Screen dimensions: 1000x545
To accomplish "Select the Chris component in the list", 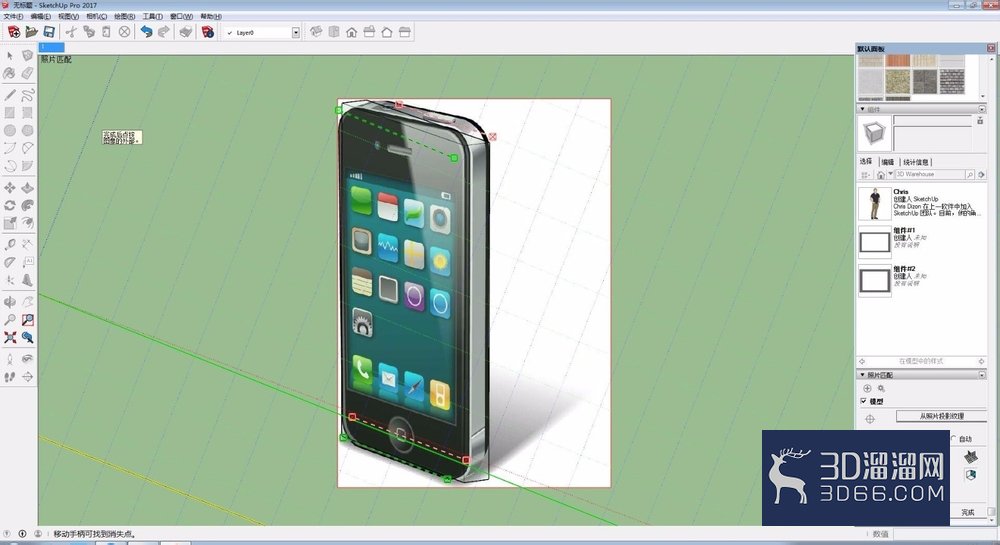I will 920,203.
